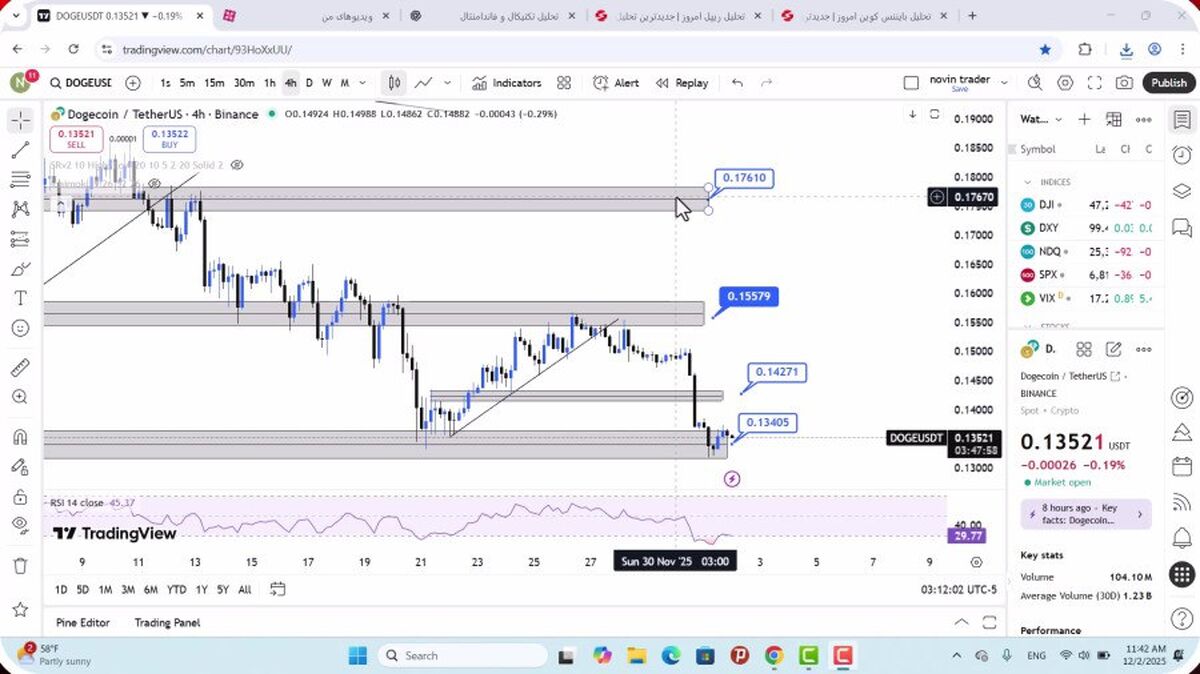Open the Indicators dialog
This screenshot has width=1200, height=674.
(x=506, y=83)
